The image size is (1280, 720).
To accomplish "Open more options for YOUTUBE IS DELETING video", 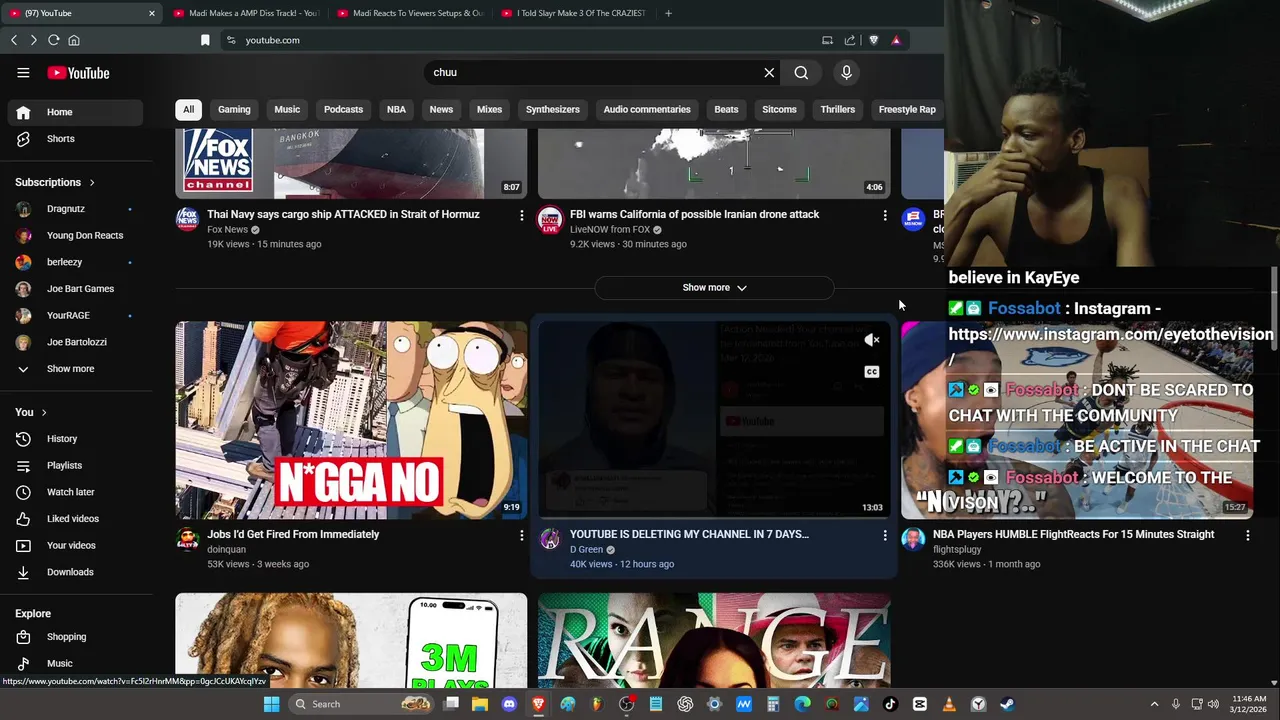I will [x=884, y=535].
